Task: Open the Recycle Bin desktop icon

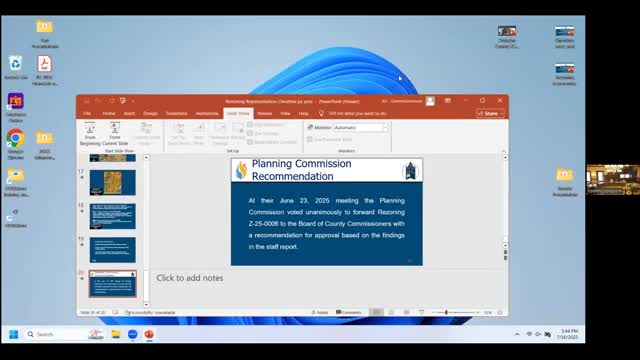Action: [16, 67]
